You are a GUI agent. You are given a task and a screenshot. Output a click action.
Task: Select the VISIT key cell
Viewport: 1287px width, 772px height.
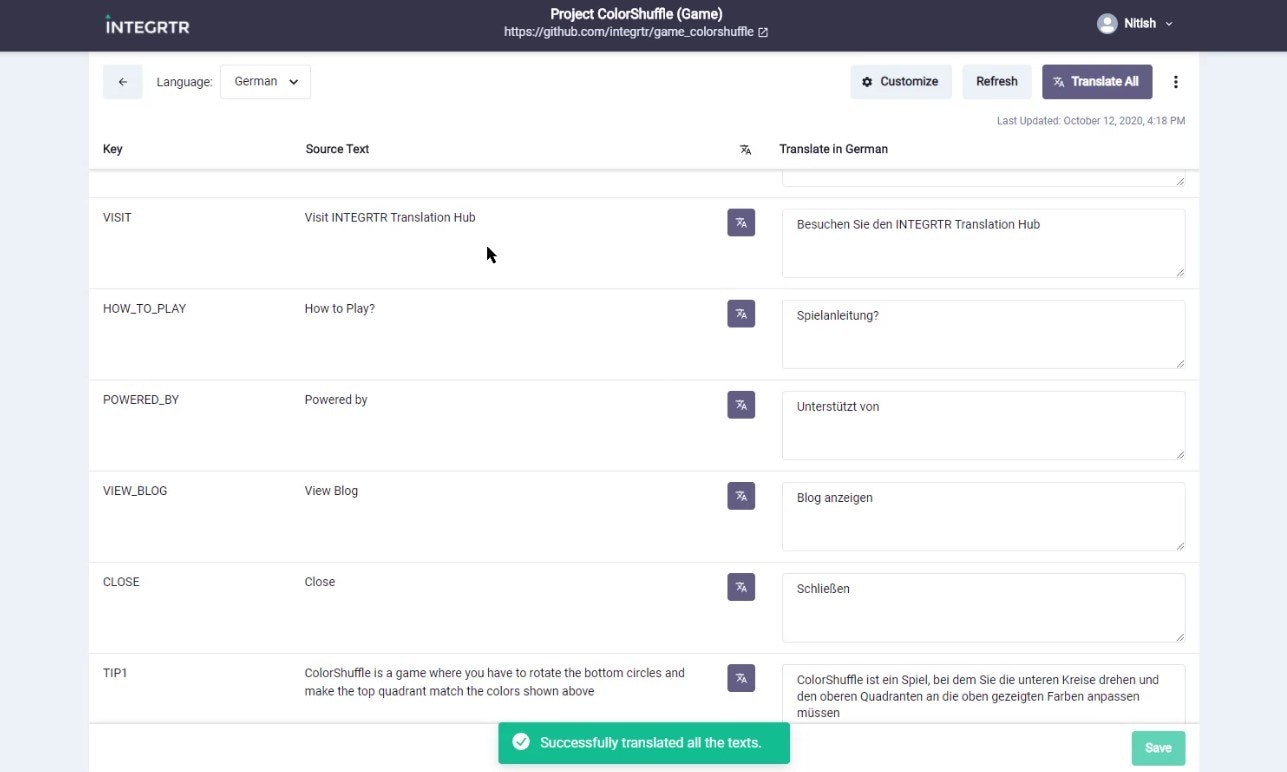[117, 217]
